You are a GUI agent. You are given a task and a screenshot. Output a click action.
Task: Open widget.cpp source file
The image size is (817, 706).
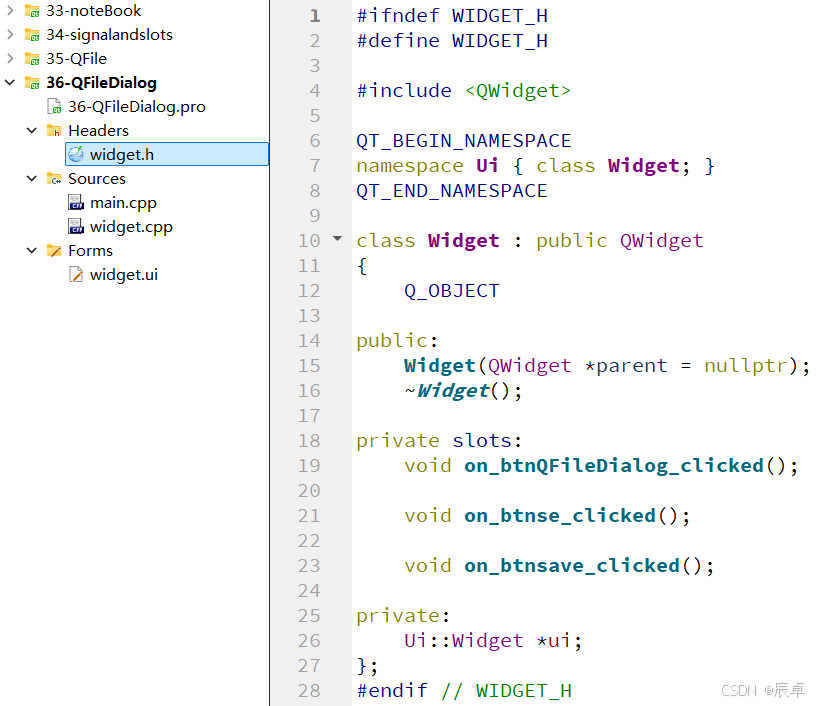tap(131, 226)
